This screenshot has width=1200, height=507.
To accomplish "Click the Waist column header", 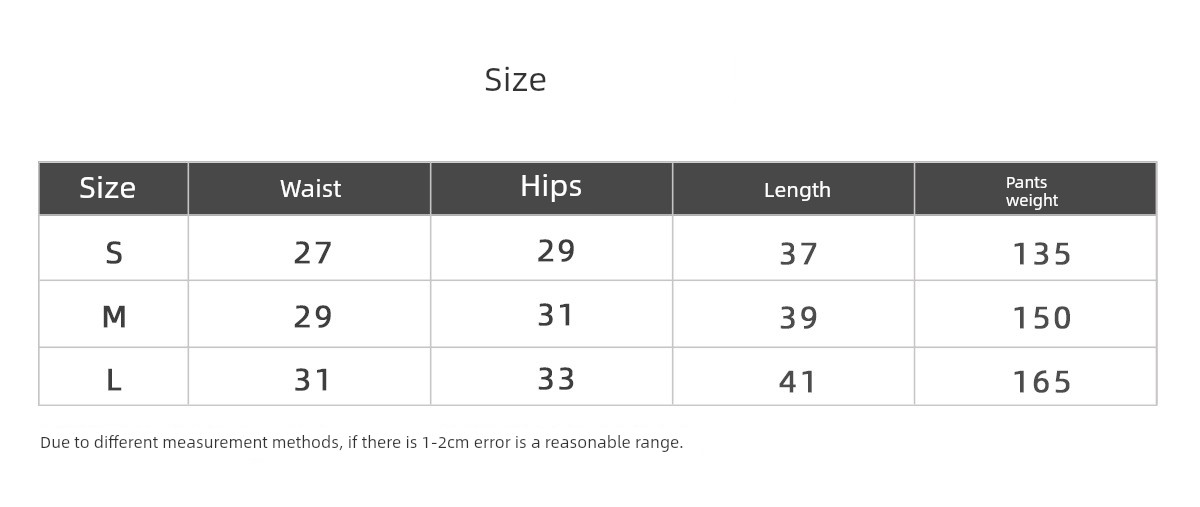I will (310, 189).
